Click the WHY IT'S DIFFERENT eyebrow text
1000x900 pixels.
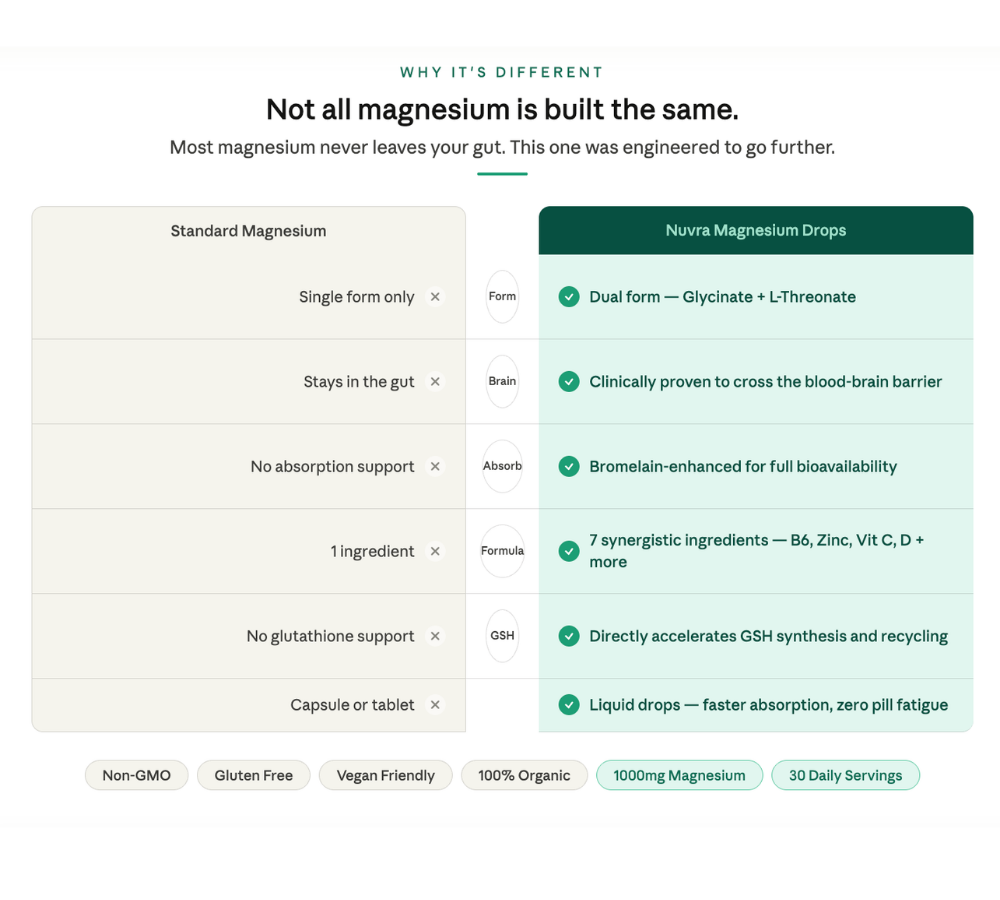pyautogui.click(x=502, y=72)
